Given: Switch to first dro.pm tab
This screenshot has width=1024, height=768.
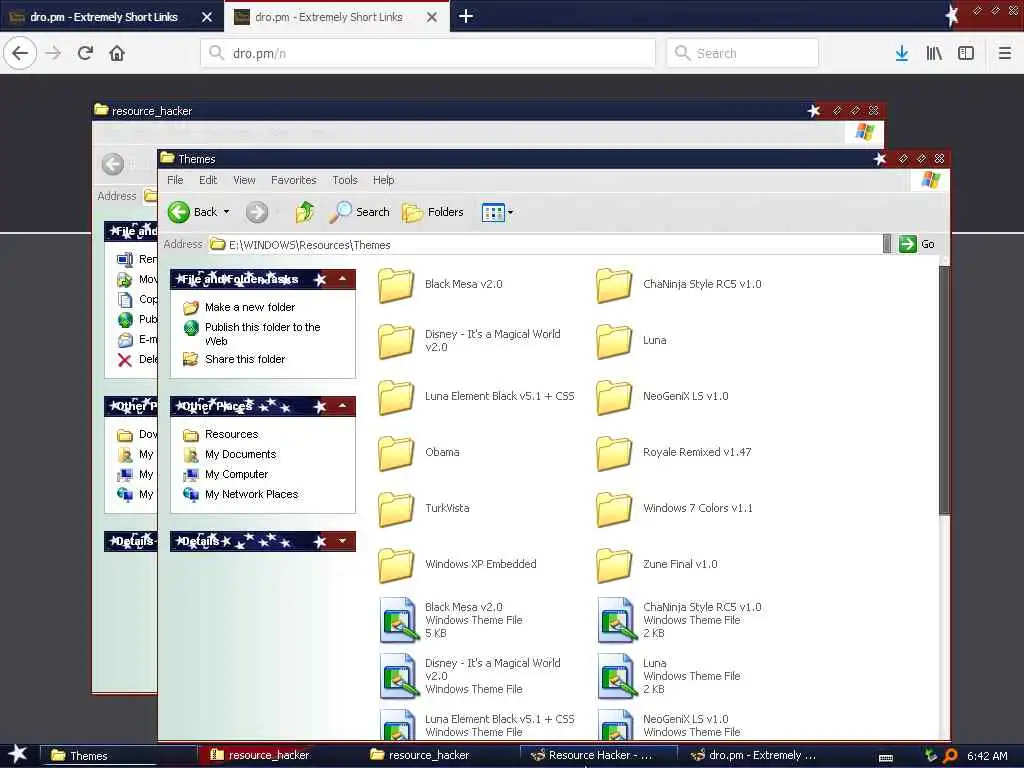Looking at the screenshot, I should 104,17.
